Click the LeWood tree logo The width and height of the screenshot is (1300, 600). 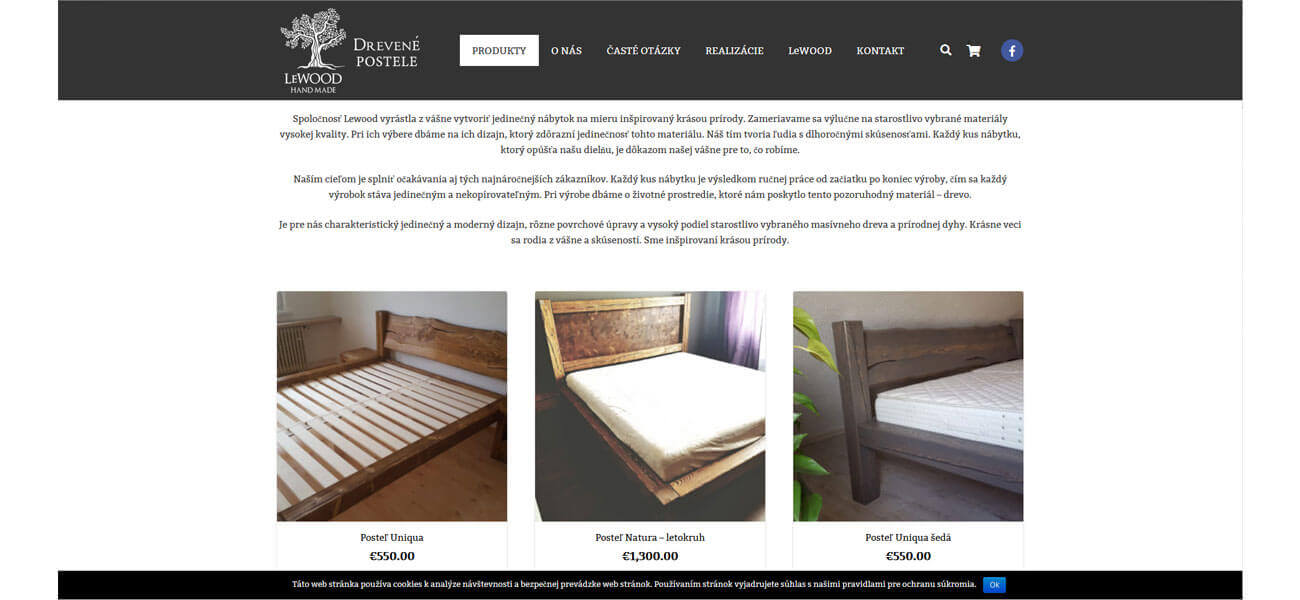[x=313, y=51]
